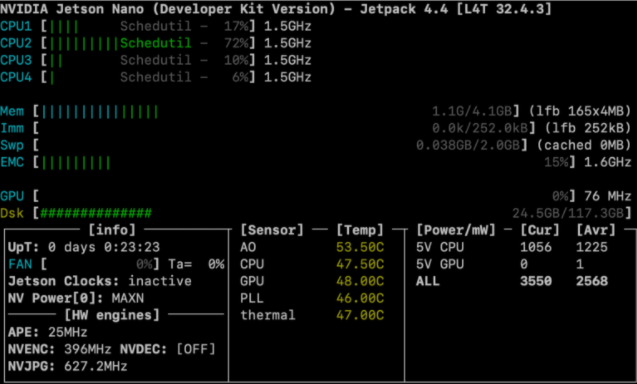Click the [Cur] column header
Screen dimensions: 637x384
(540, 230)
